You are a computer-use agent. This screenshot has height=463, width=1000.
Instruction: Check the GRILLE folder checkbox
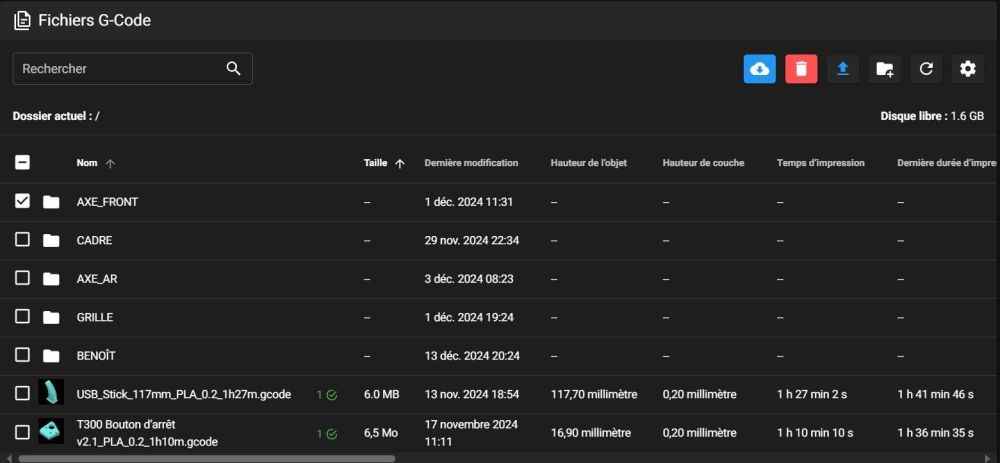22,316
